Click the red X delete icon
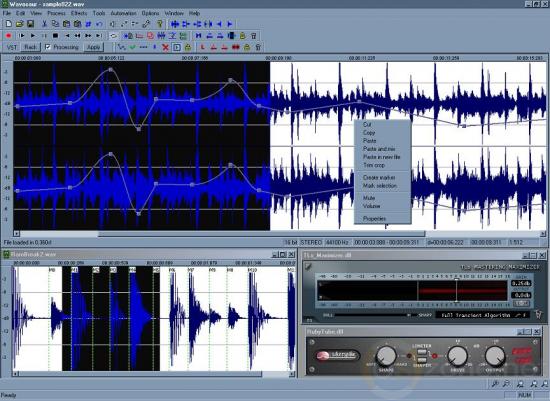 (166, 47)
